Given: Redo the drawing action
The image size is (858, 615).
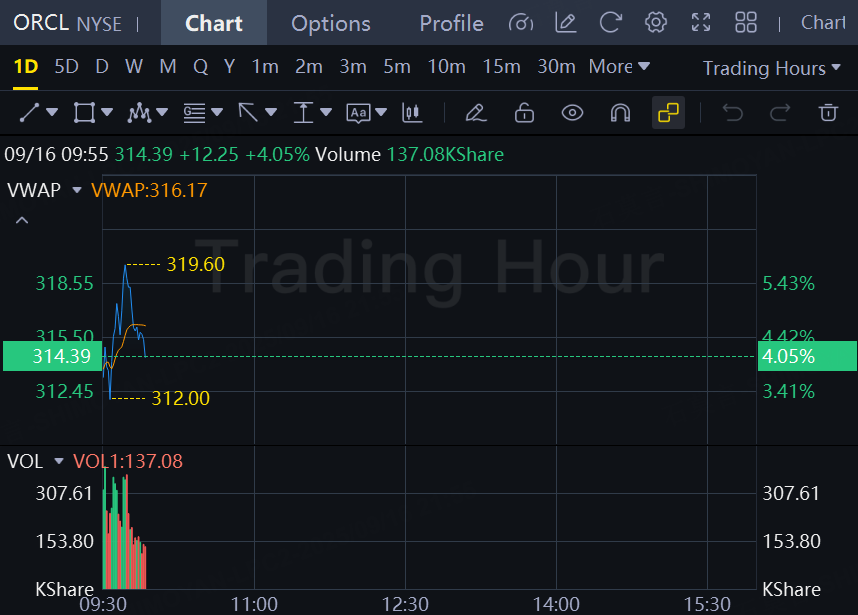Looking at the screenshot, I should point(780,113).
